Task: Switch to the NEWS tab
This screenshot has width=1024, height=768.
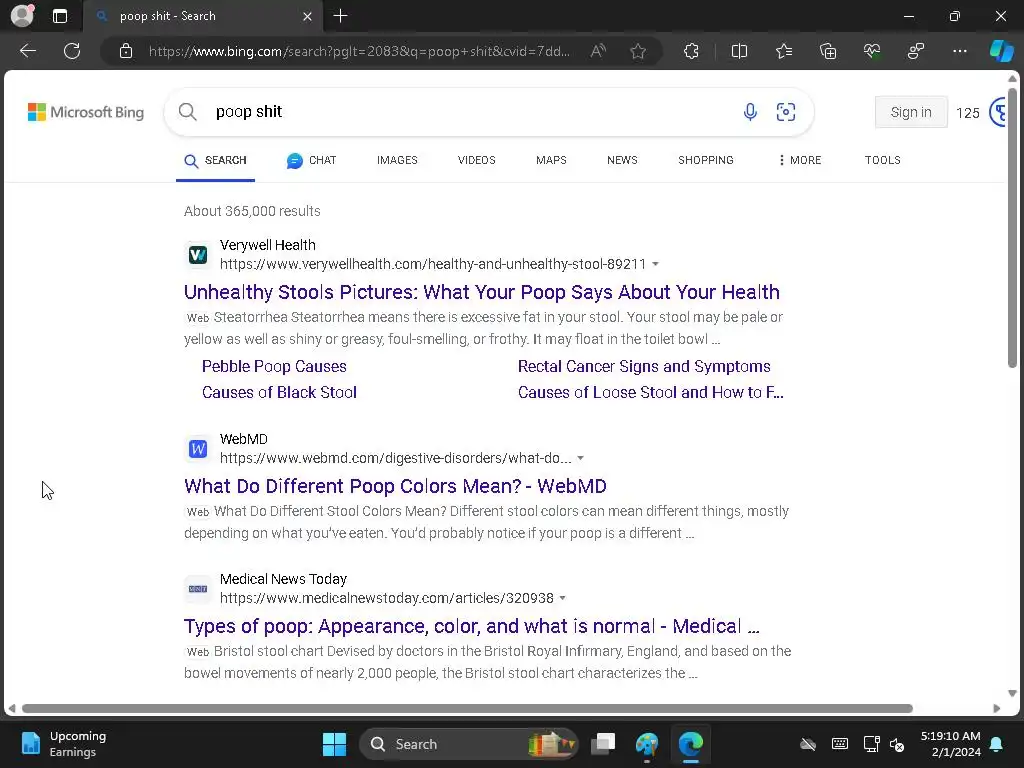Action: [622, 160]
